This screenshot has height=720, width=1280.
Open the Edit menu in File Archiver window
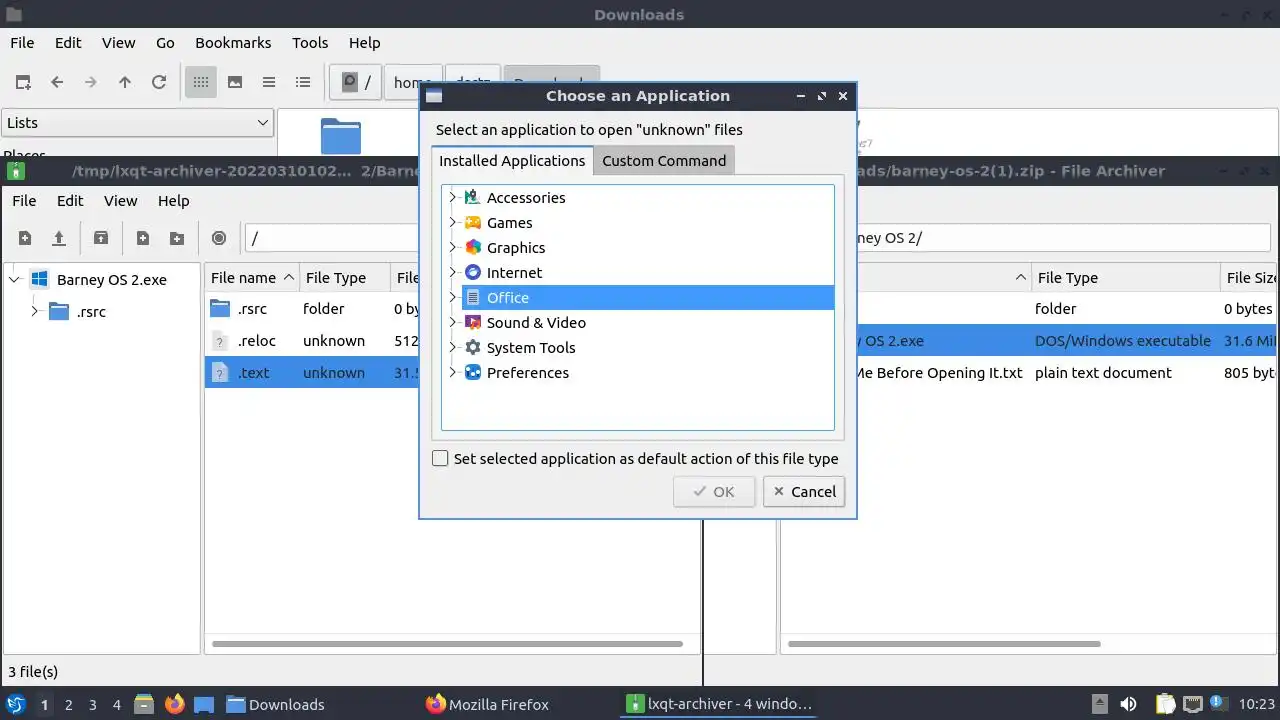pyautogui.click(x=70, y=201)
